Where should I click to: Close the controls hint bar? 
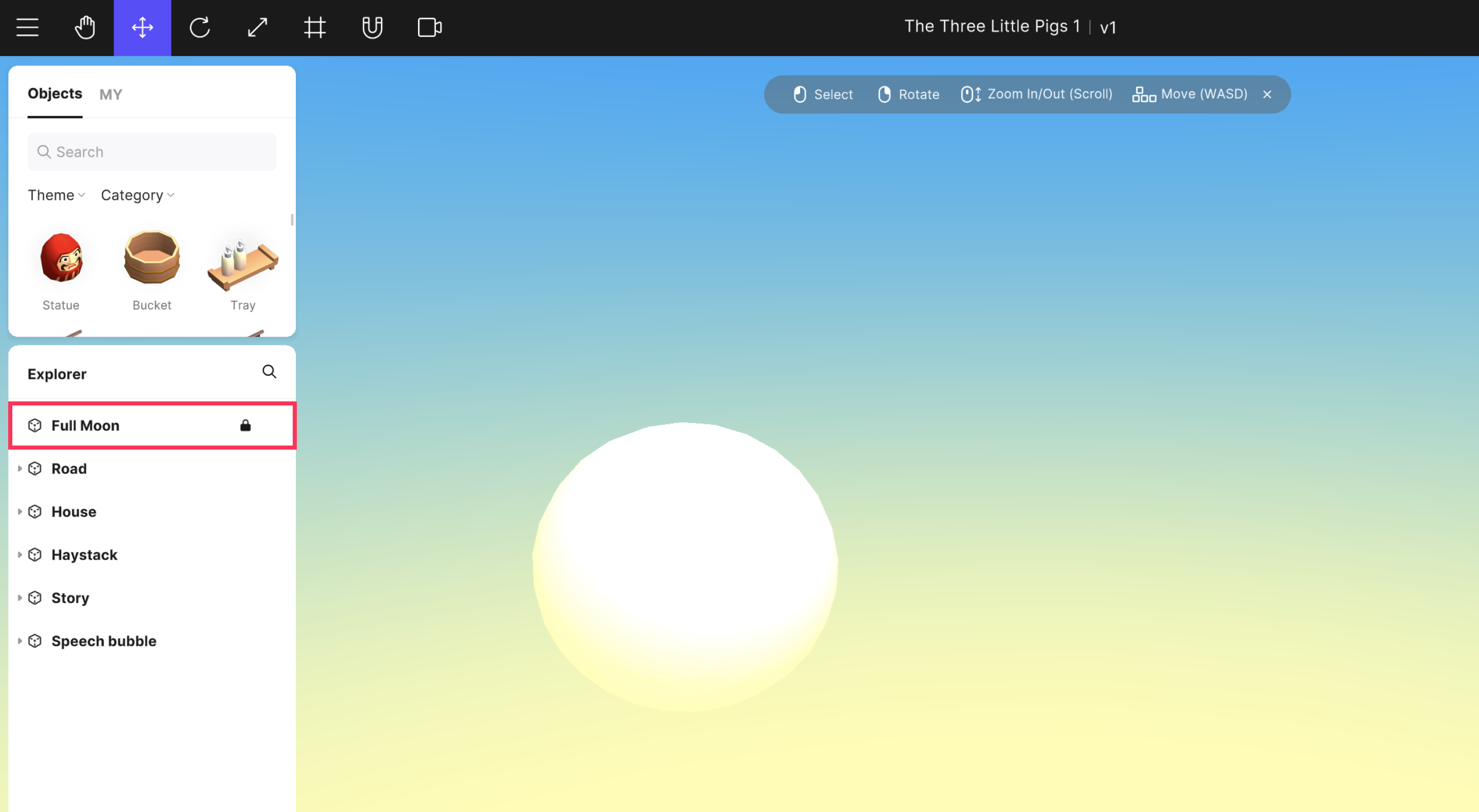pos(1266,94)
